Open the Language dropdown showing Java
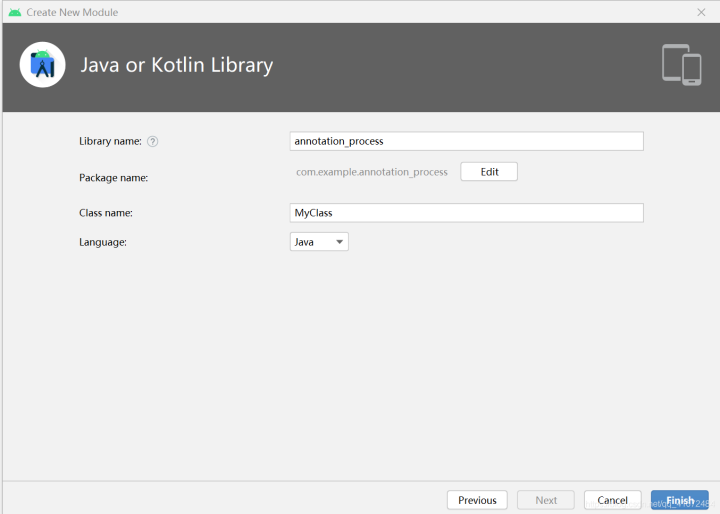This screenshot has width=720, height=514. tap(319, 242)
